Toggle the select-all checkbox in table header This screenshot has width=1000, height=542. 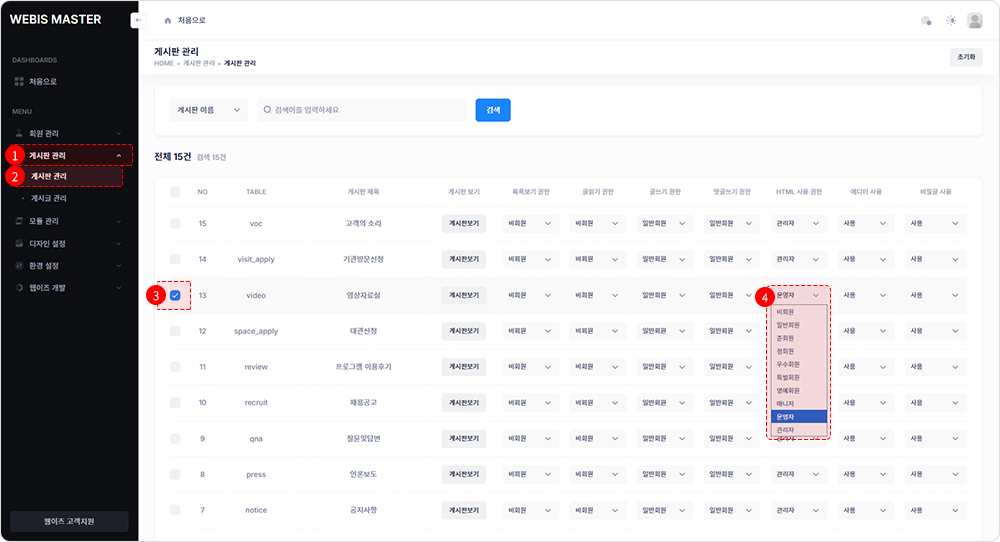click(x=175, y=191)
